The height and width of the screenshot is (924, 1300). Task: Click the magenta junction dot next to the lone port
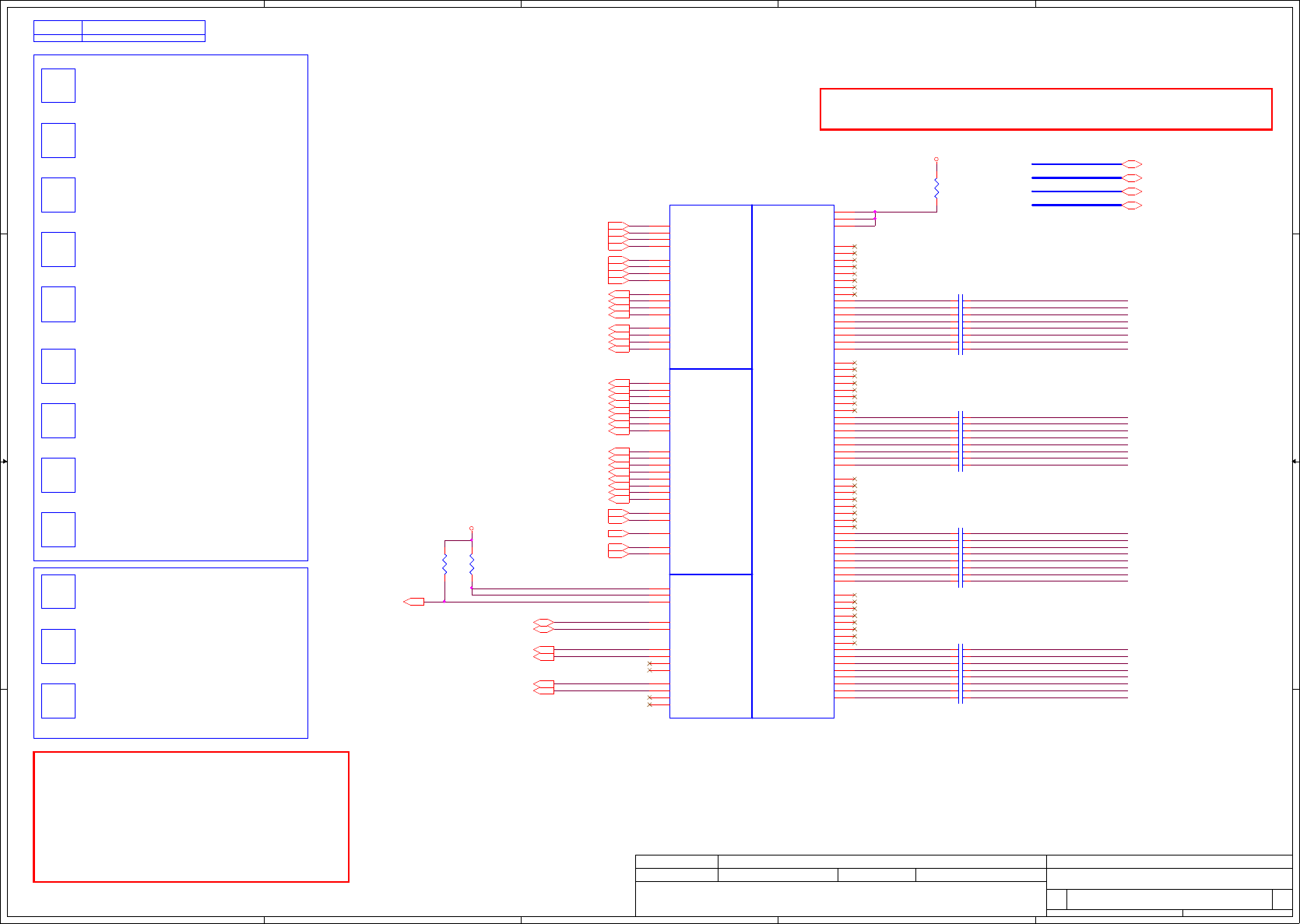pyautogui.click(x=444, y=602)
